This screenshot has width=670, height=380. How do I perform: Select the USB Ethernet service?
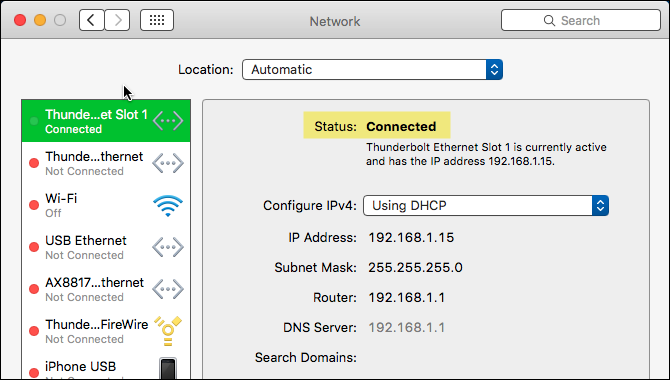click(x=106, y=247)
